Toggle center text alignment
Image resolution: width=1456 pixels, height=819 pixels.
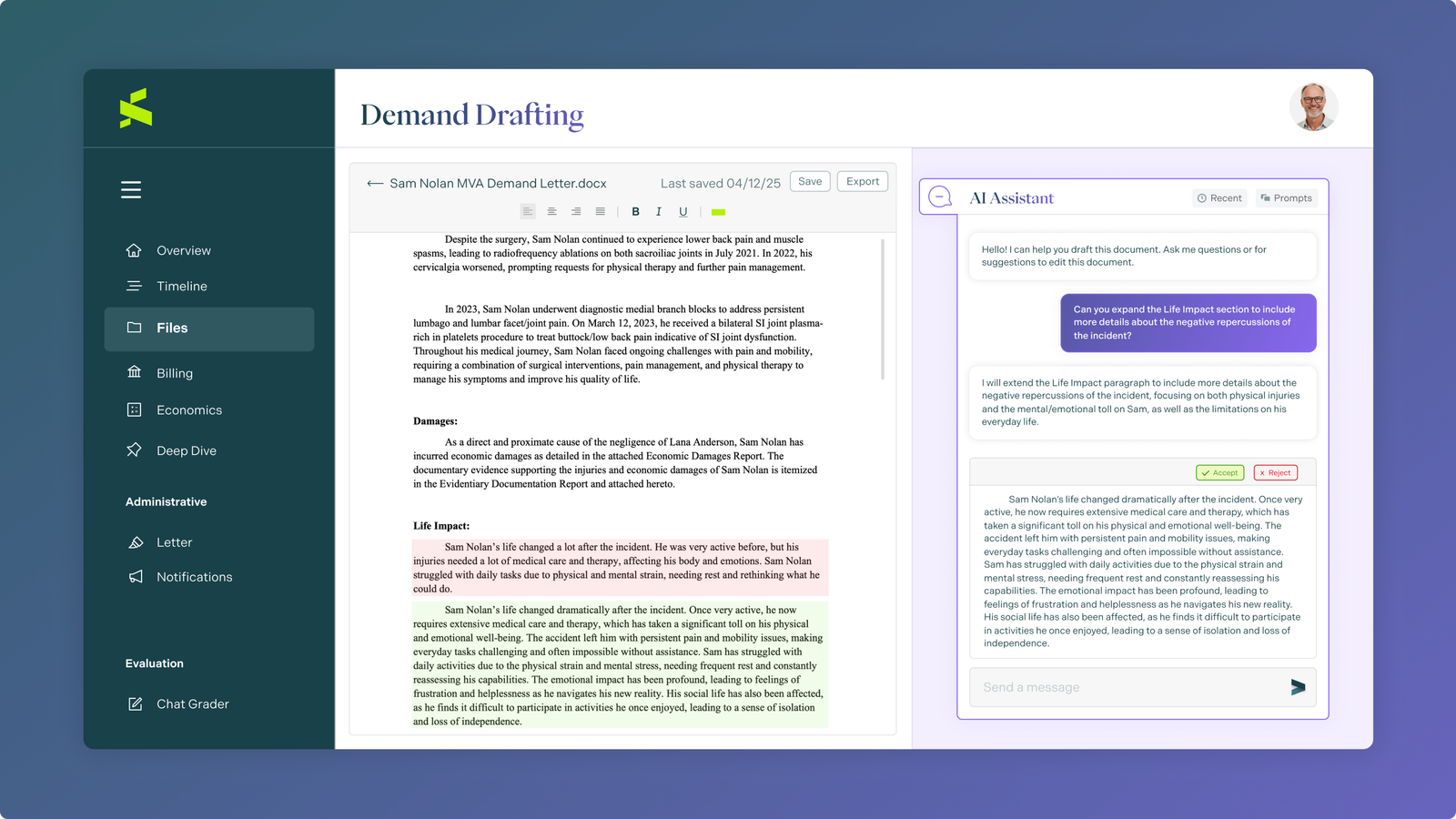click(551, 211)
